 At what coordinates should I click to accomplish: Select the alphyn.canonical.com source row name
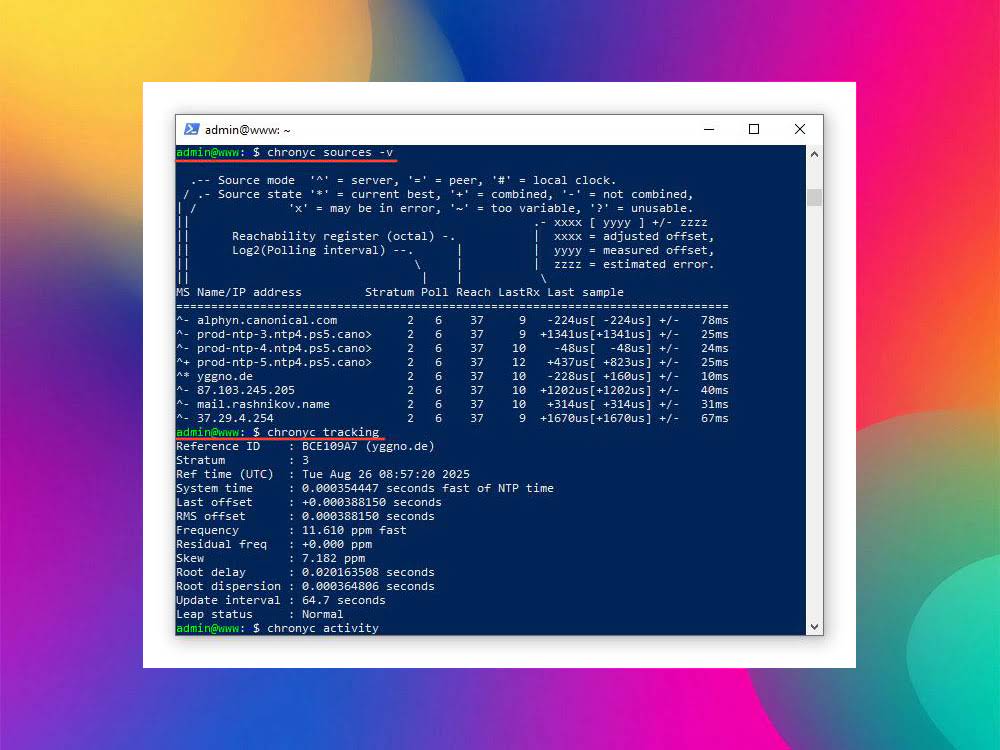(x=267, y=320)
